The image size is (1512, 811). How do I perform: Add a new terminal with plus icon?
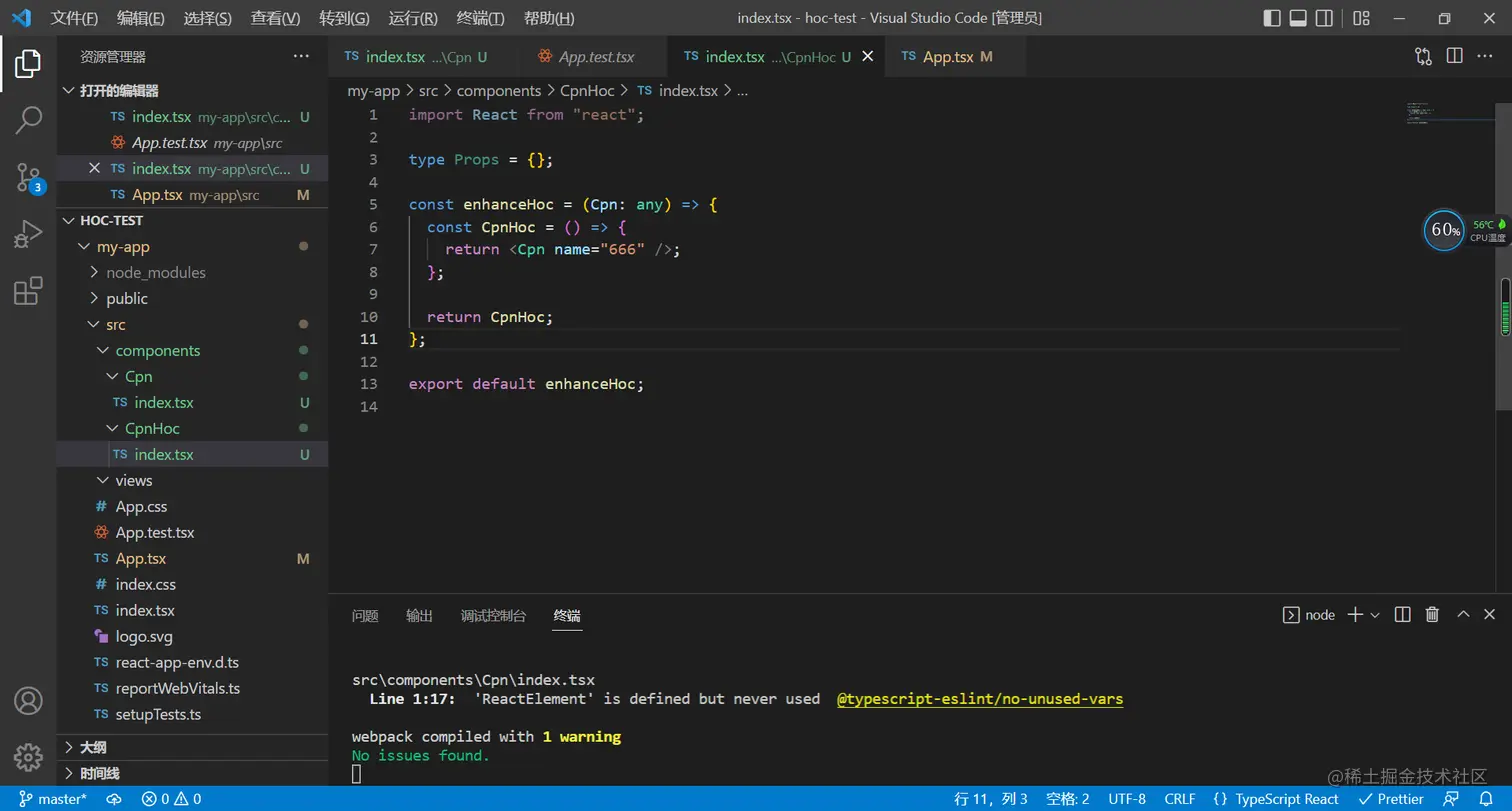(x=1355, y=614)
